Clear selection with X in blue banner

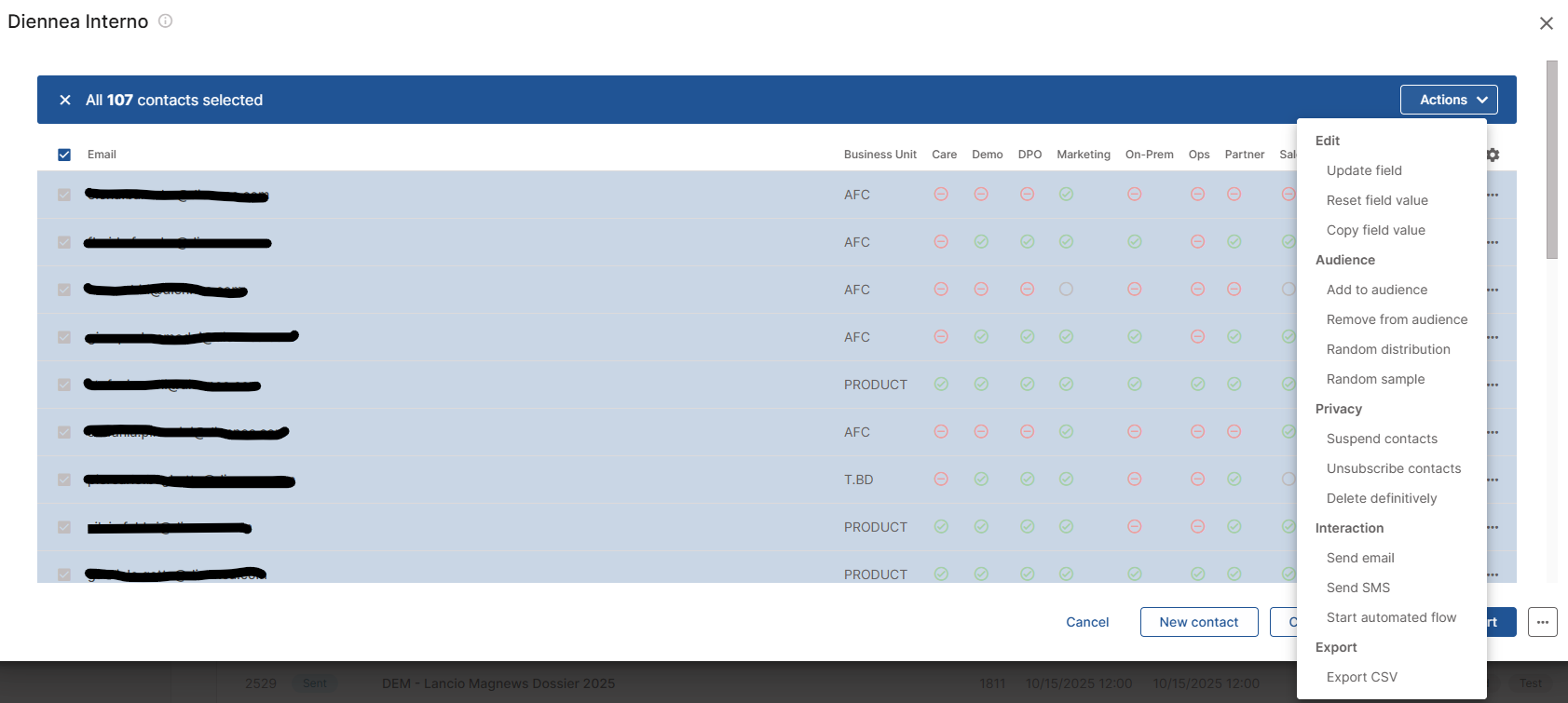(65, 100)
